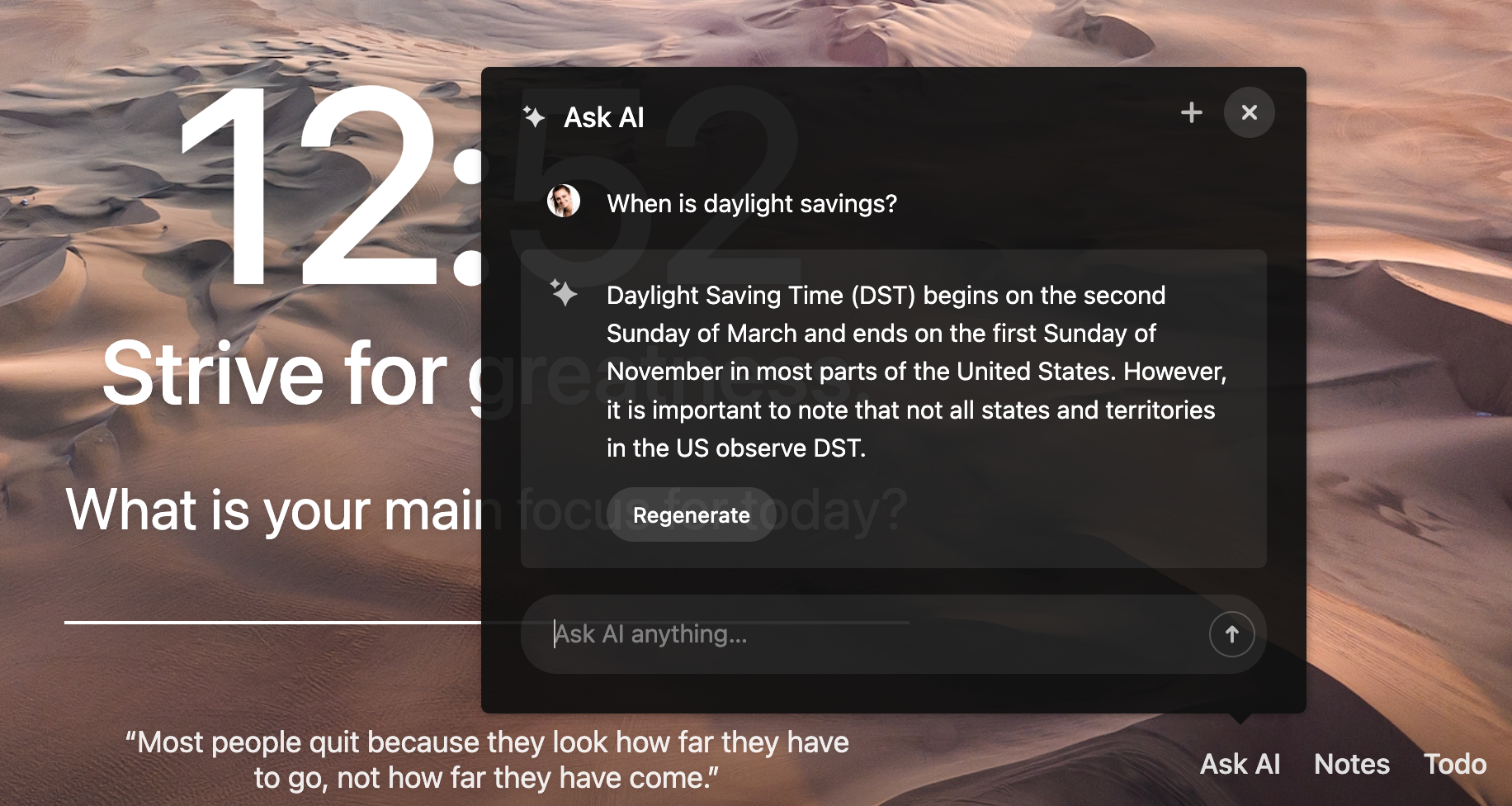The height and width of the screenshot is (806, 1512).
Task: Open the Notes tab
Action: 1351,764
